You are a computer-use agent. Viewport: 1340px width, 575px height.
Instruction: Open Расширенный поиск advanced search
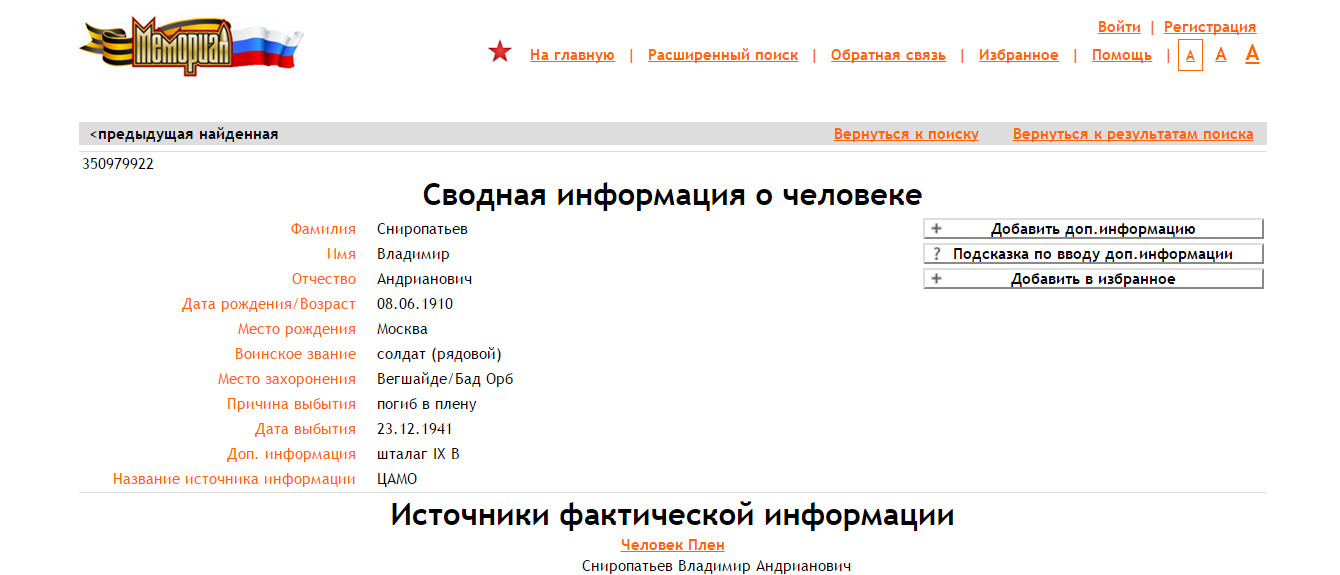click(723, 55)
